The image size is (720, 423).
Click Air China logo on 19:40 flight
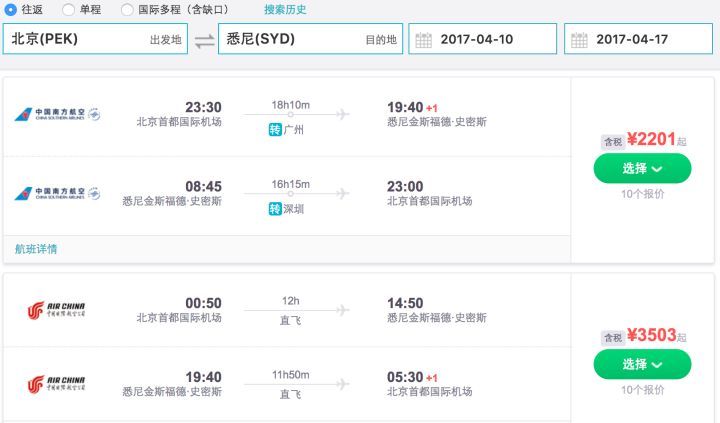[56, 384]
